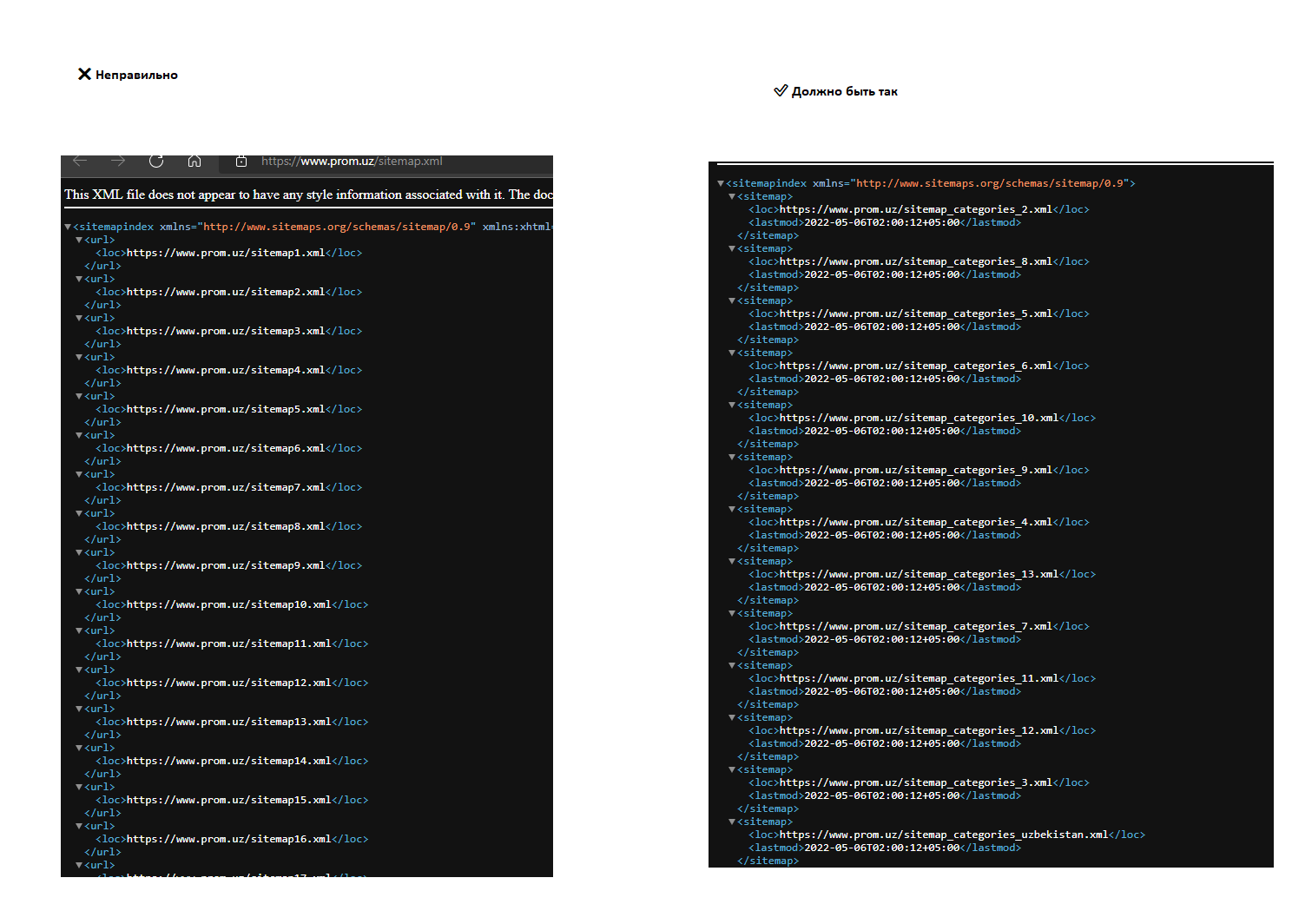Viewport: 1292px width, 924px height.
Task: Select the loc line with sitemap_categories_uzbekistan.xml
Action: click(x=947, y=835)
